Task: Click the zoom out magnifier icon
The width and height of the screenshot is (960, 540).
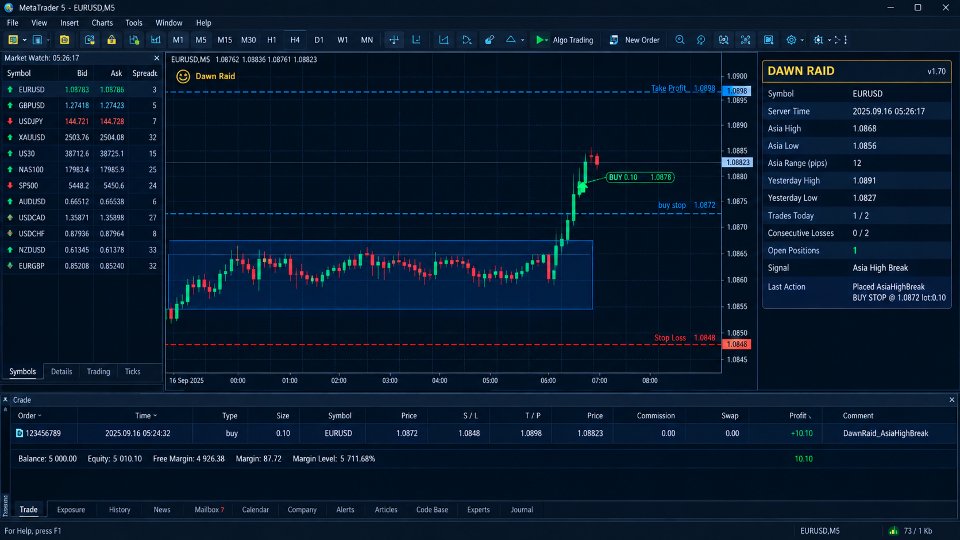Action: 701,40
